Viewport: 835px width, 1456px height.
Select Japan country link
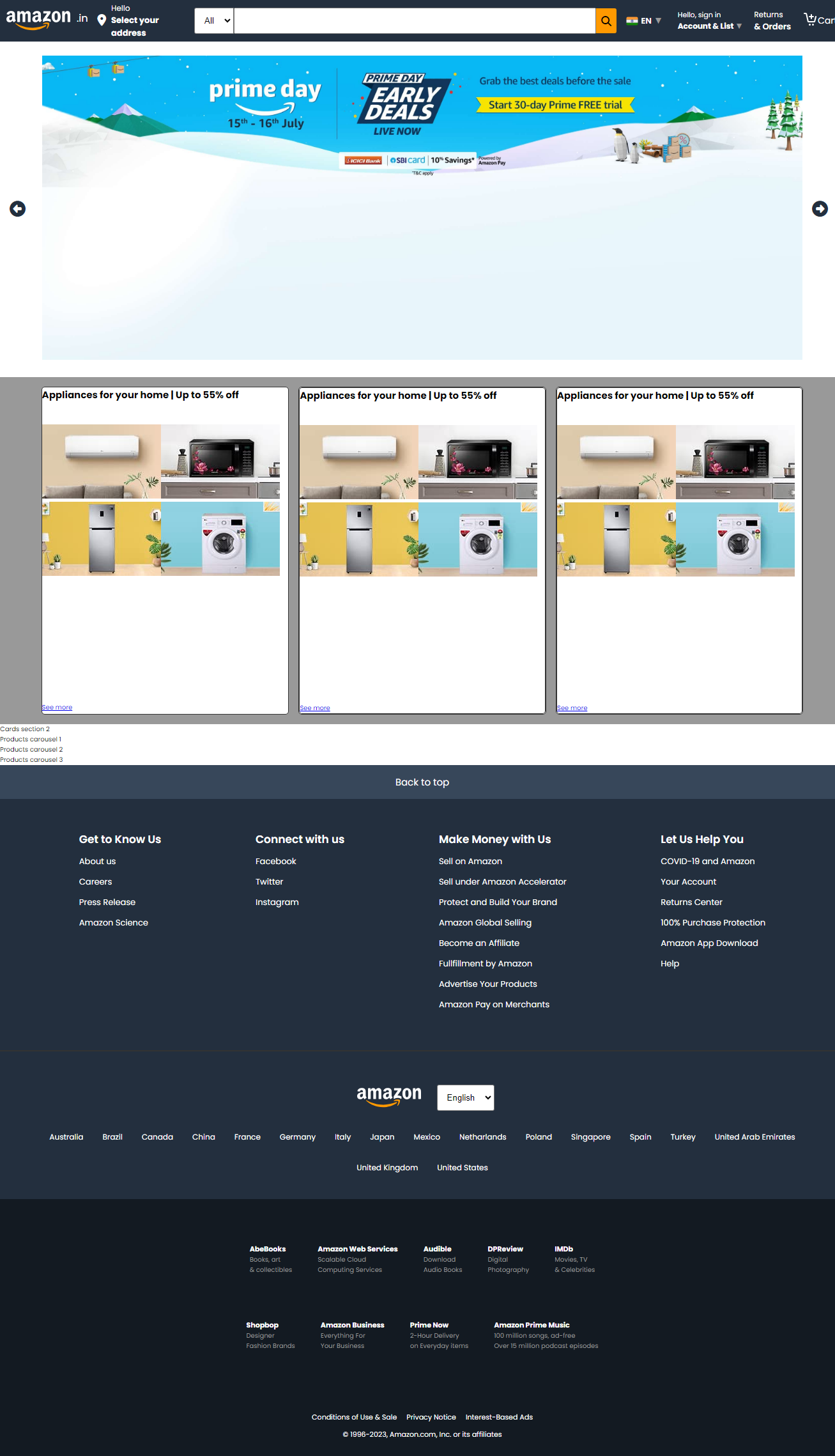pyautogui.click(x=383, y=1137)
